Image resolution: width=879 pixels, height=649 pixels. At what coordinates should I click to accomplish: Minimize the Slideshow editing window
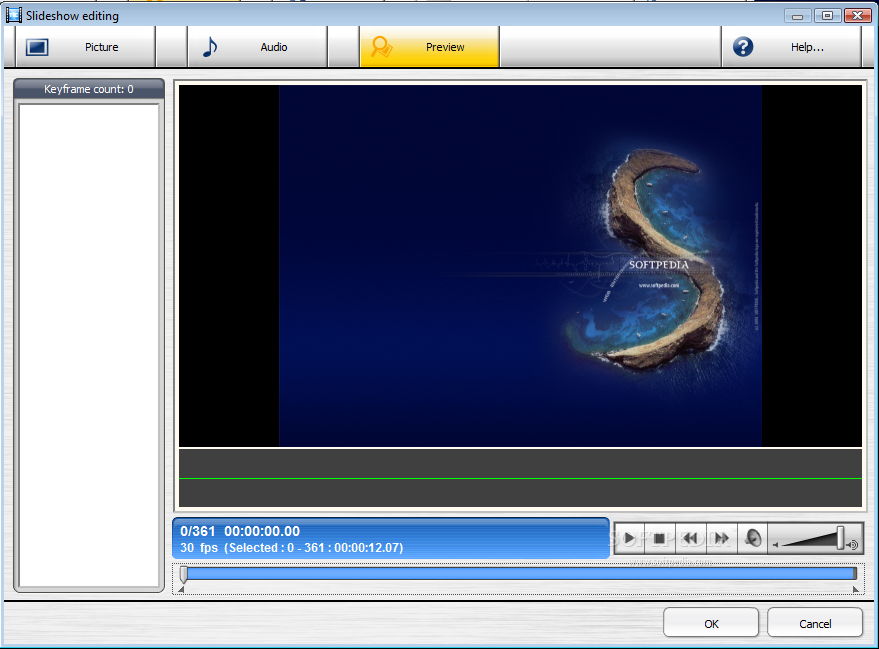(797, 16)
